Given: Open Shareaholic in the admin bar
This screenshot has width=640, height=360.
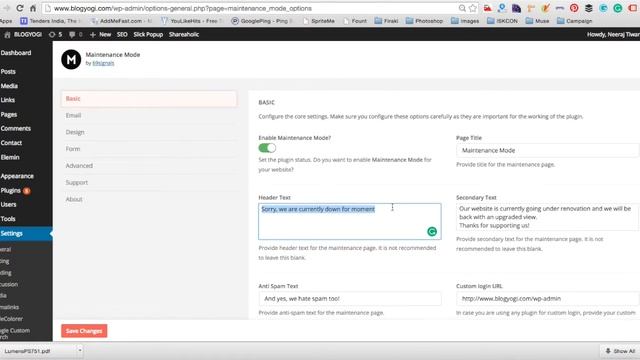Looking at the screenshot, I should pyautogui.click(x=184, y=35).
